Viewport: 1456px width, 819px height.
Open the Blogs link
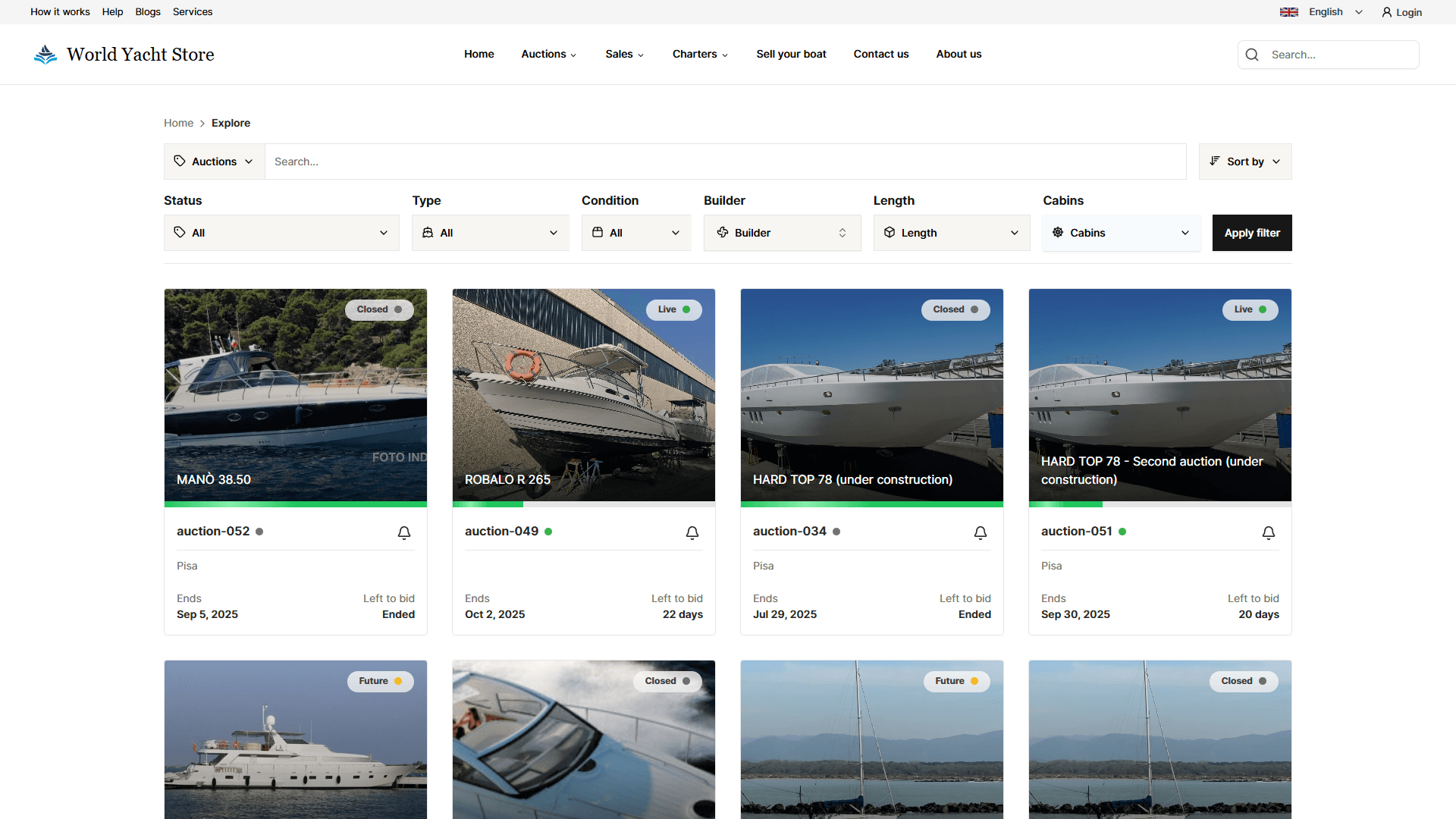(x=148, y=12)
